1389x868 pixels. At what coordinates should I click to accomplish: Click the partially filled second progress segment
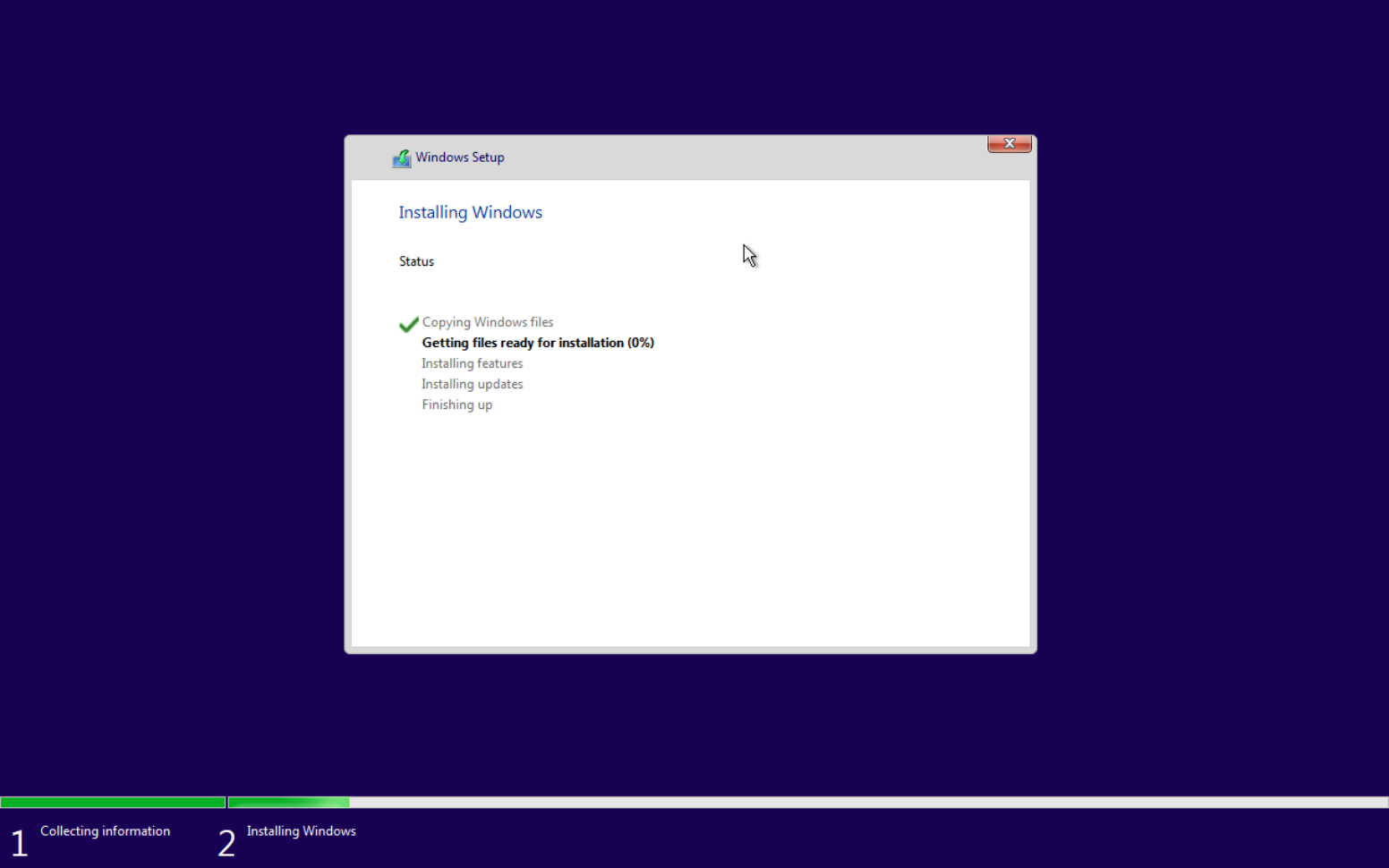coord(288,803)
